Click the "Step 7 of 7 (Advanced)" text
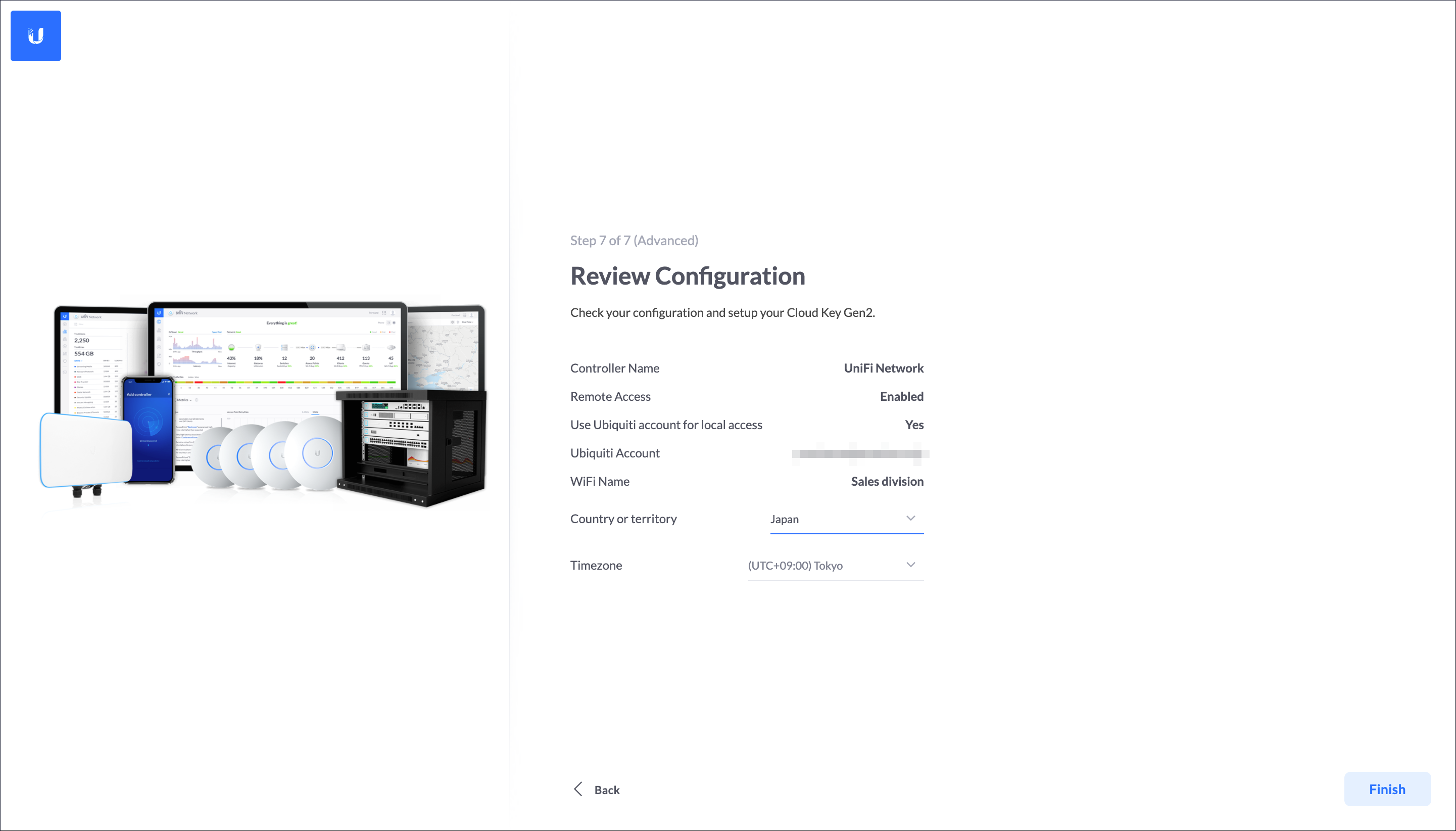1456x831 pixels. pos(634,240)
